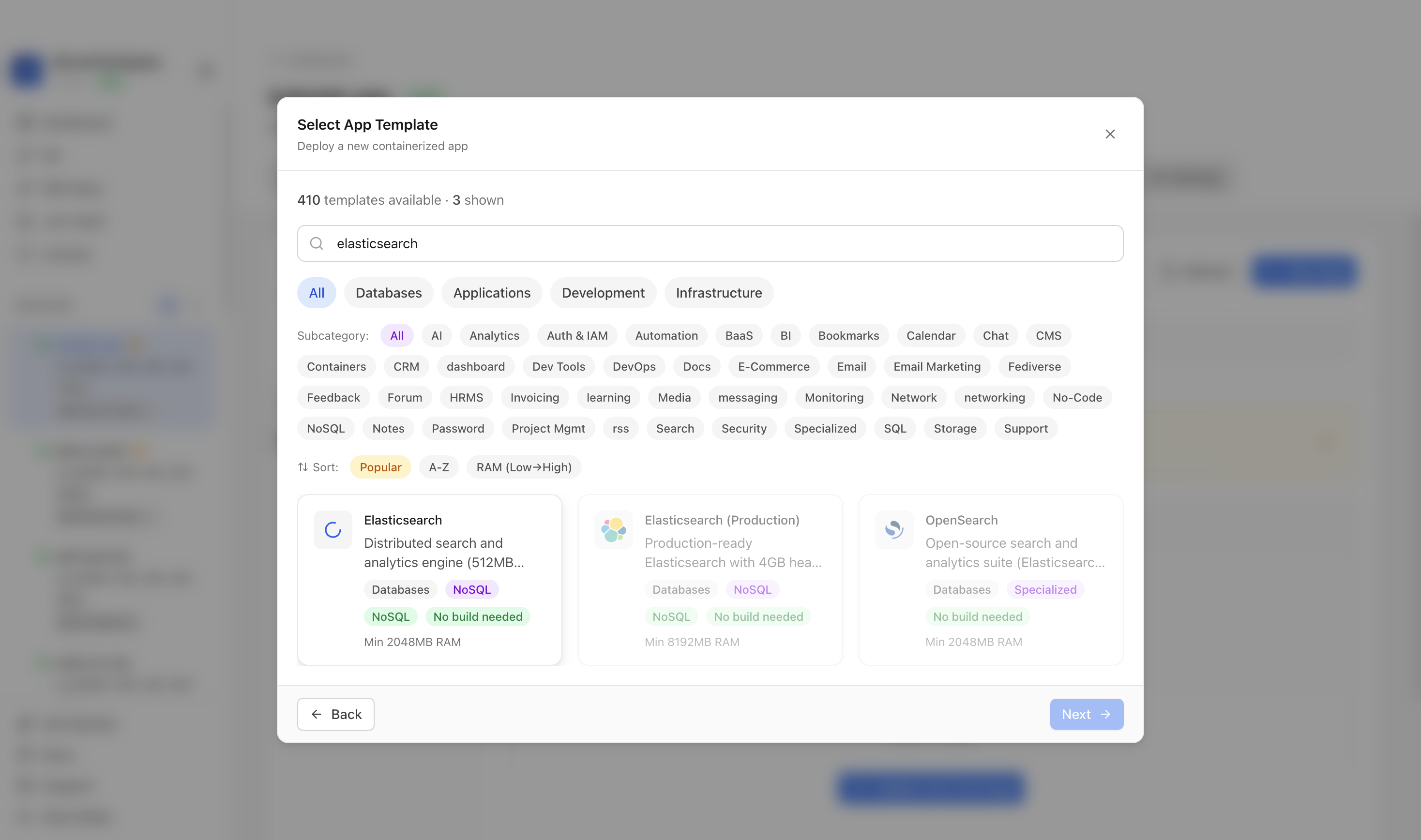Filter by Email Marketing subcategory
This screenshot has width=1421, height=840.
(x=937, y=367)
